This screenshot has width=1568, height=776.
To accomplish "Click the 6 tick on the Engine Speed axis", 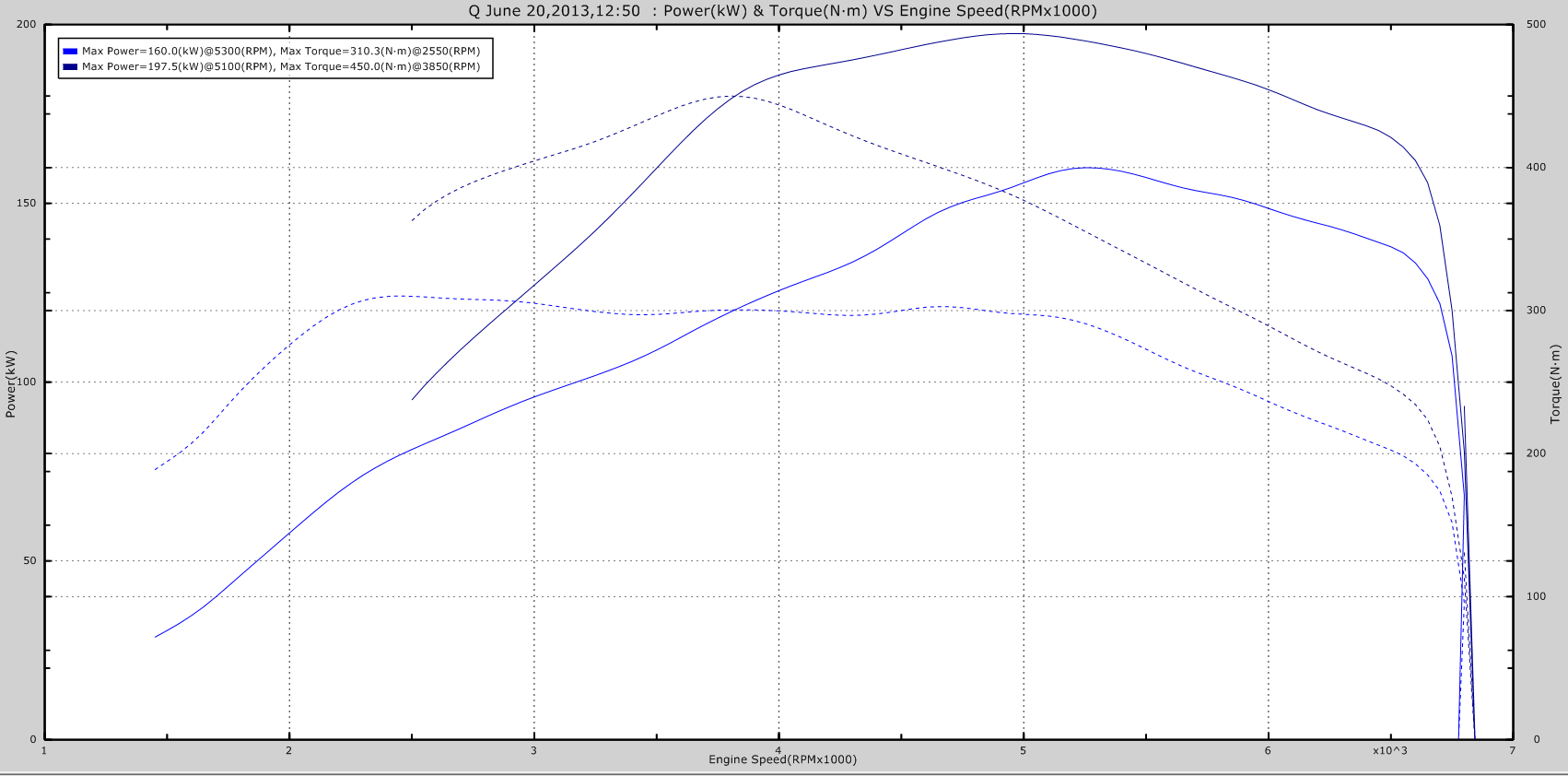I will click(1268, 751).
